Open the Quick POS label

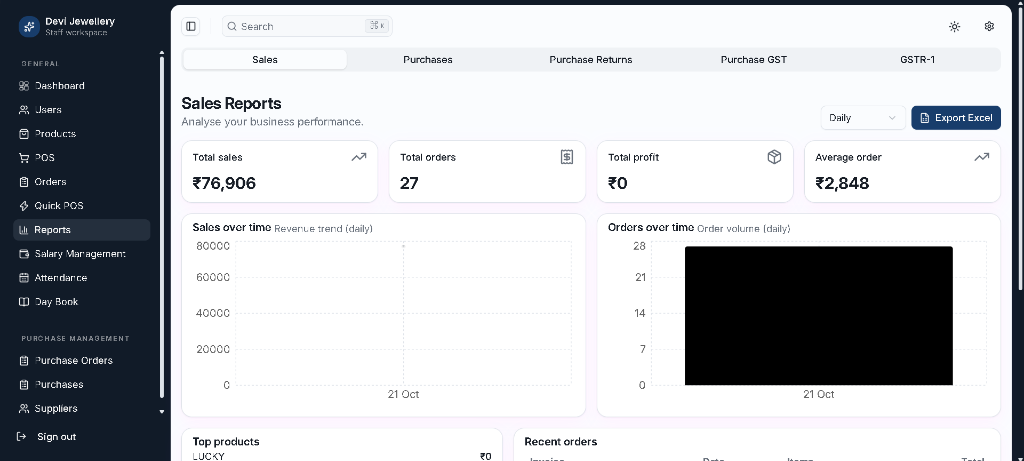59,206
